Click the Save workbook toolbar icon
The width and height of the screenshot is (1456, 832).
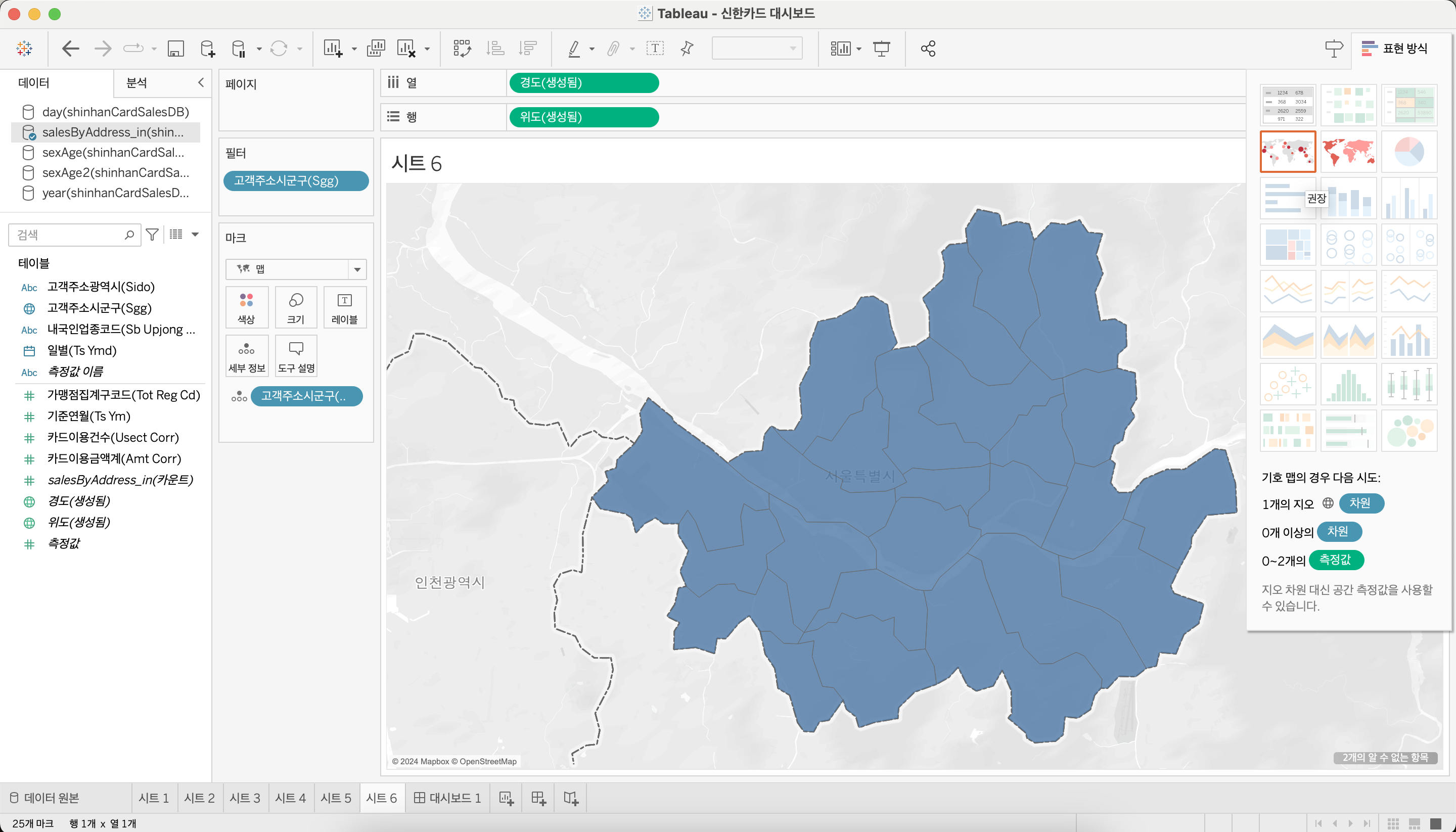(175, 49)
